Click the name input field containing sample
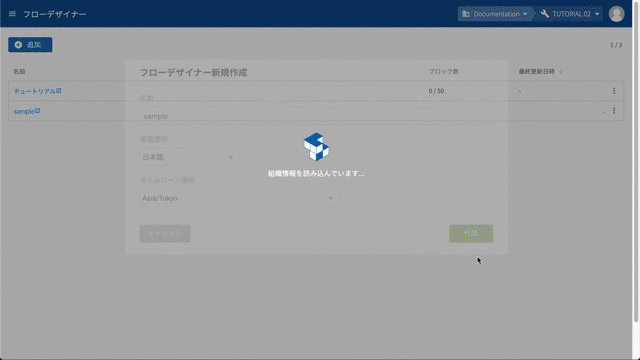 point(316,116)
